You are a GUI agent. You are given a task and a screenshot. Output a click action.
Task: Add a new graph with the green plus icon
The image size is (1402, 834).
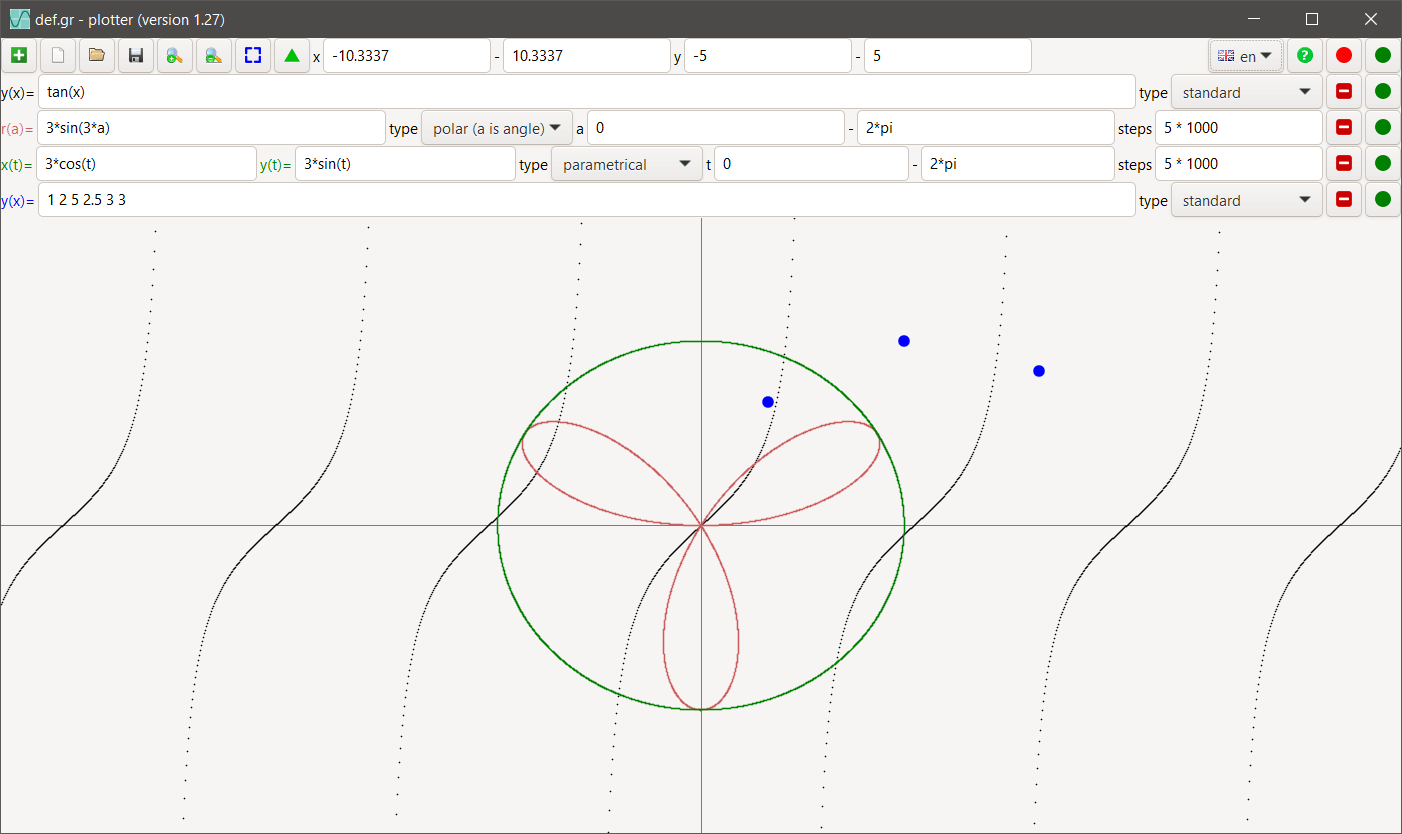19,56
